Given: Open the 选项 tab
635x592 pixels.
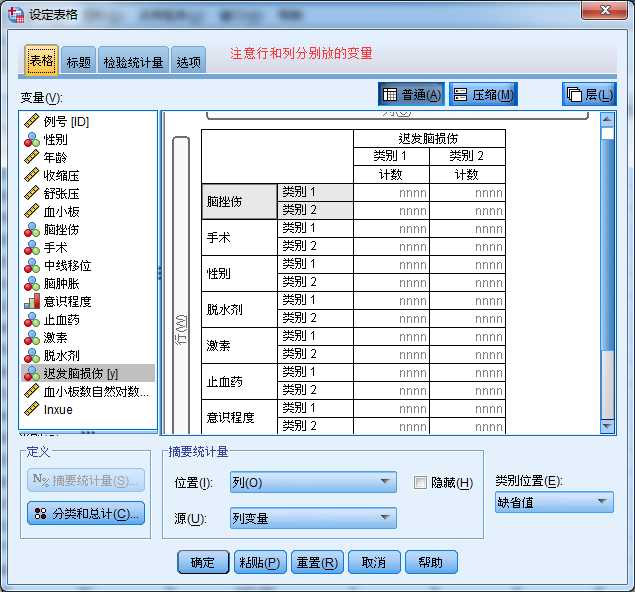Looking at the screenshot, I should pos(188,62).
